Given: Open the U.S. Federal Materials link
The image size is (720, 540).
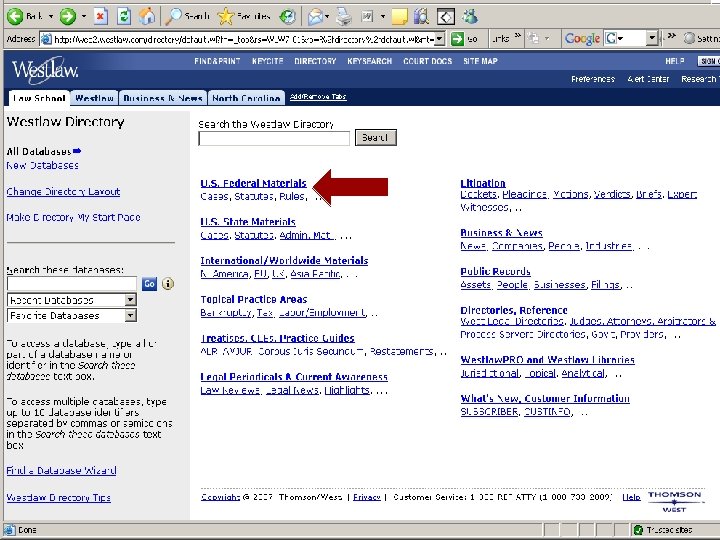Looking at the screenshot, I should pyautogui.click(x=253, y=183).
